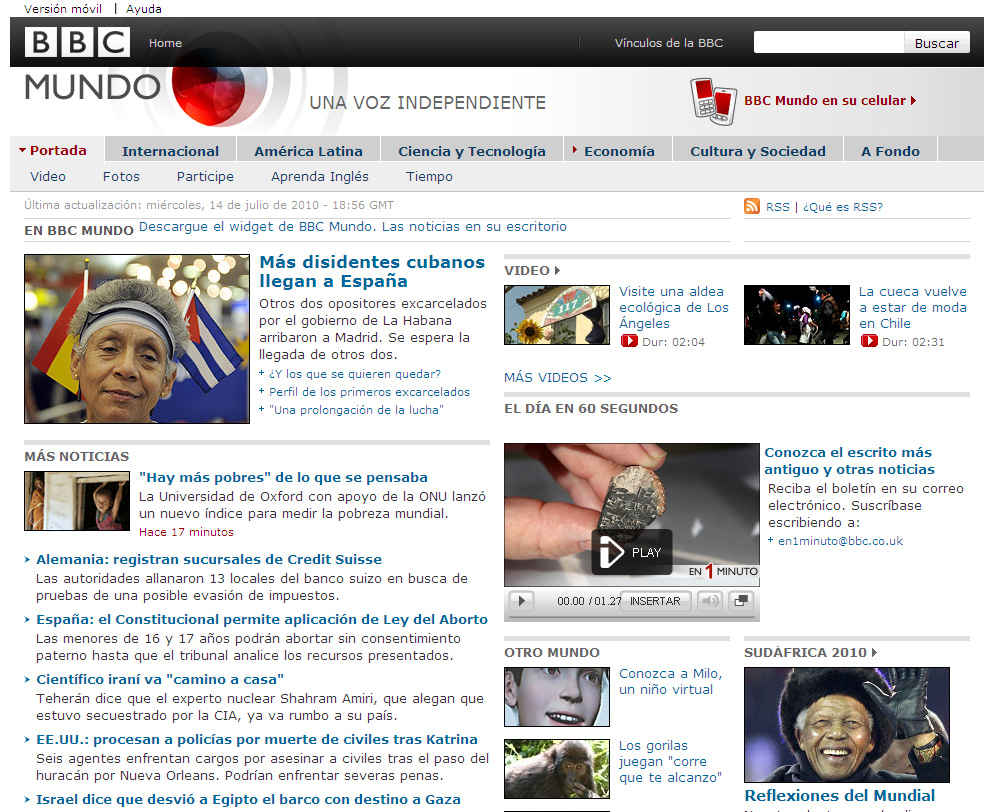Viewport: 991px width, 812px height.
Task: Click the Mandela photo
Action: (846, 725)
